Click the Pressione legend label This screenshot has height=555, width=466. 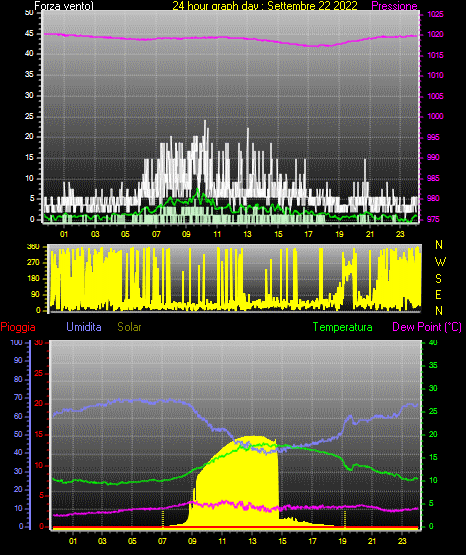394,6
